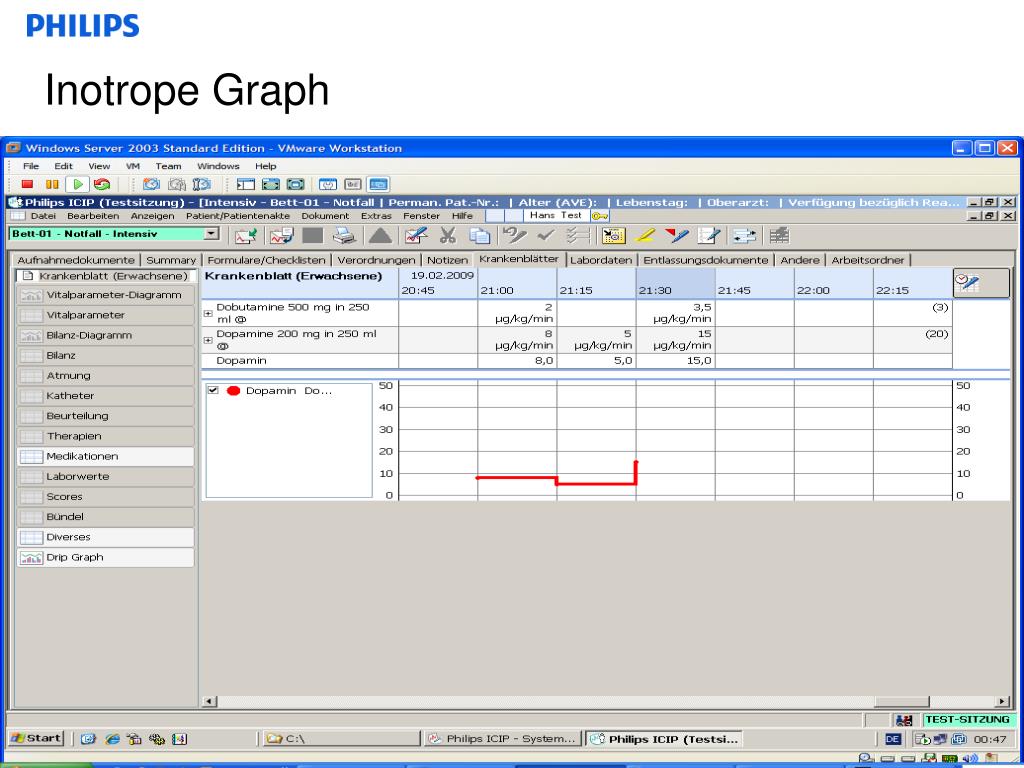Open the VMware snapshot manager wrench icon

point(202,185)
